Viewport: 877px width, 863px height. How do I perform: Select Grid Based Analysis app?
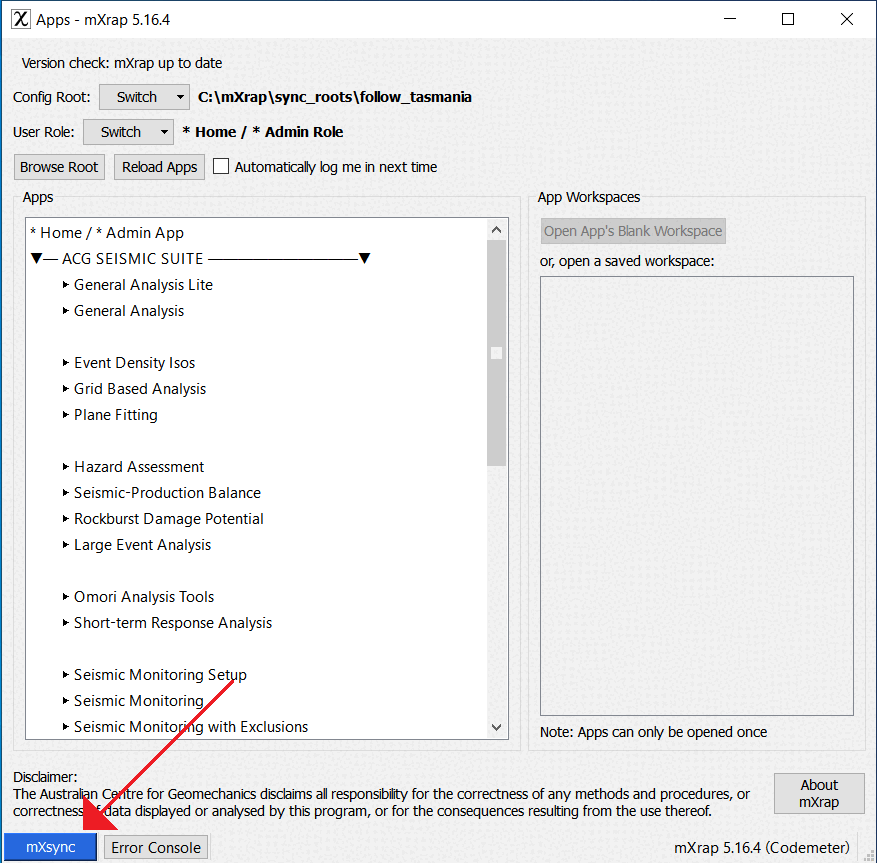(140, 389)
